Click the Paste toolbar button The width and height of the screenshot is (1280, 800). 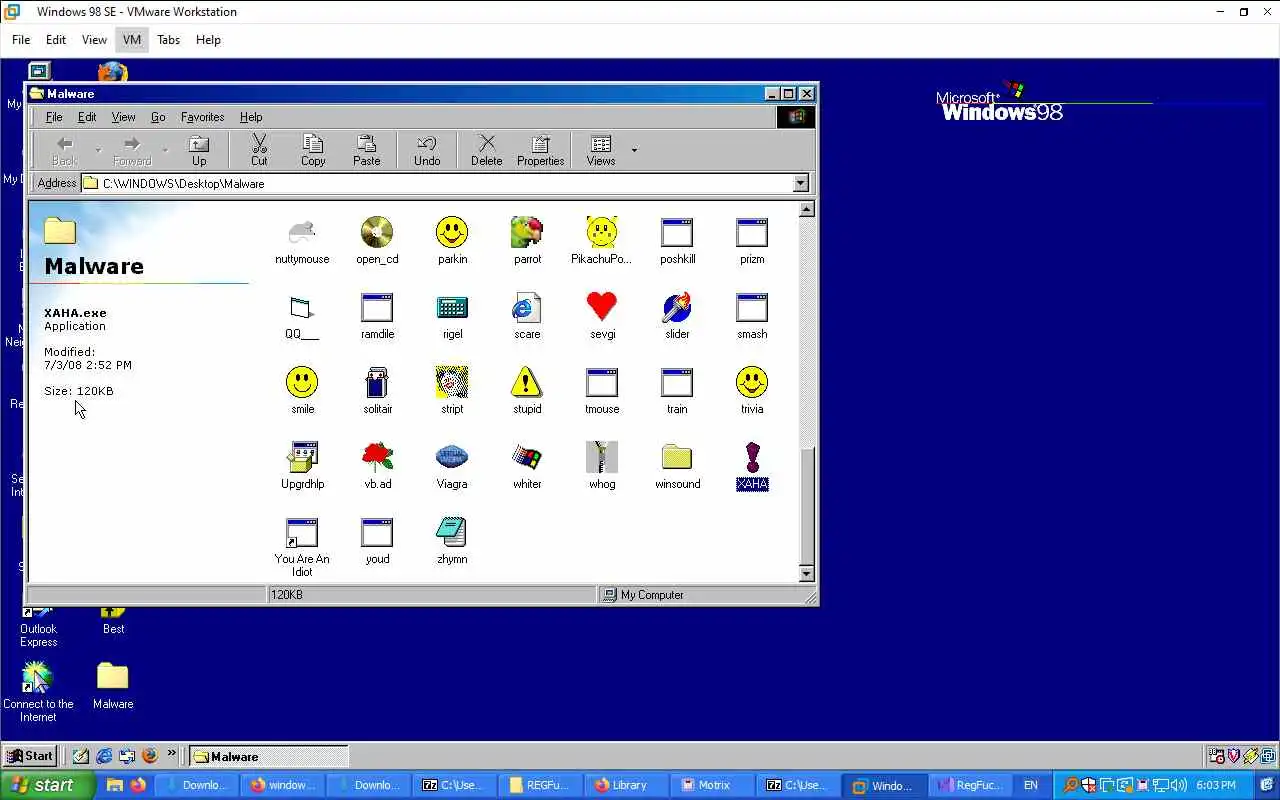367,150
